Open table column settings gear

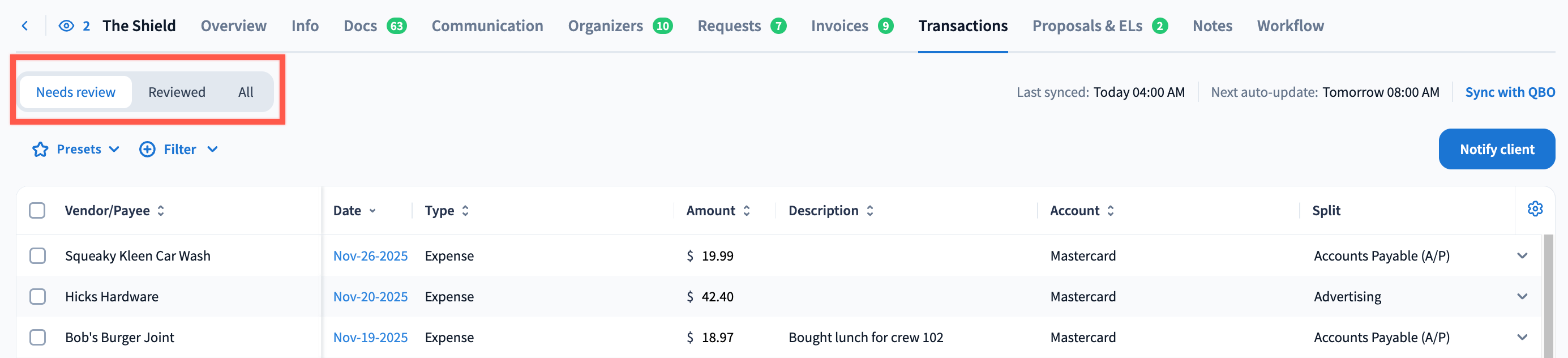(1535, 209)
